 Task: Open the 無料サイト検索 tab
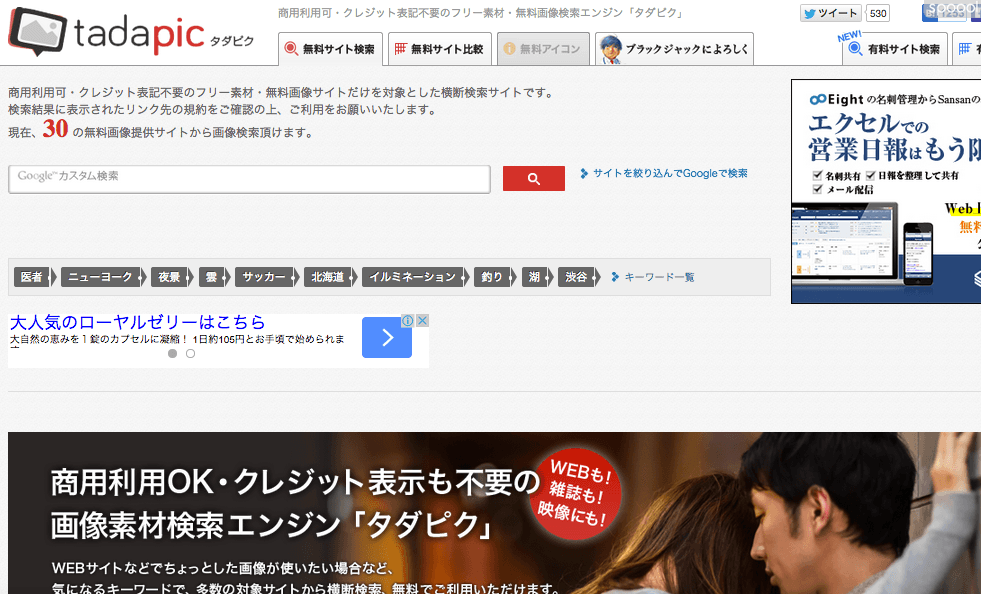(330, 49)
